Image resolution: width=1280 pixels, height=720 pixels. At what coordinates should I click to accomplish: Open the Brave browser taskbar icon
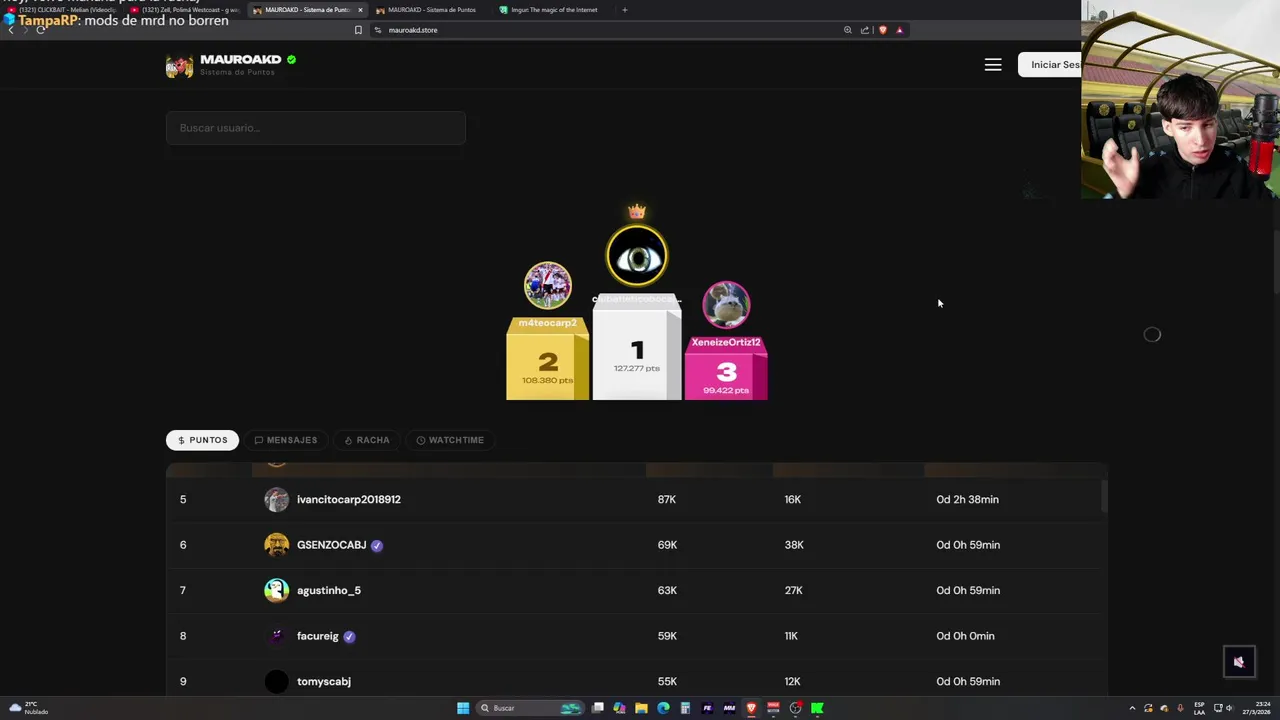coord(751,708)
